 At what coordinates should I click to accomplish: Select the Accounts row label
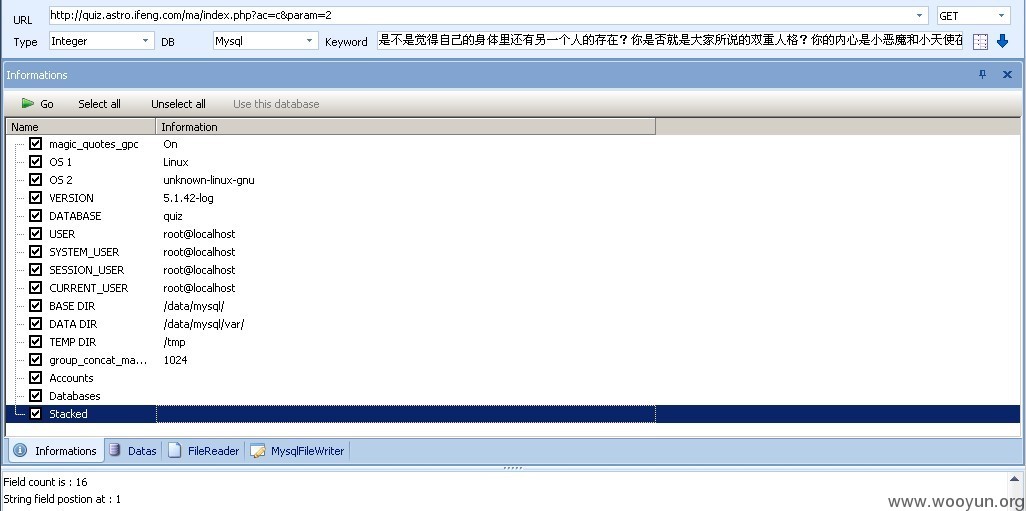click(71, 378)
